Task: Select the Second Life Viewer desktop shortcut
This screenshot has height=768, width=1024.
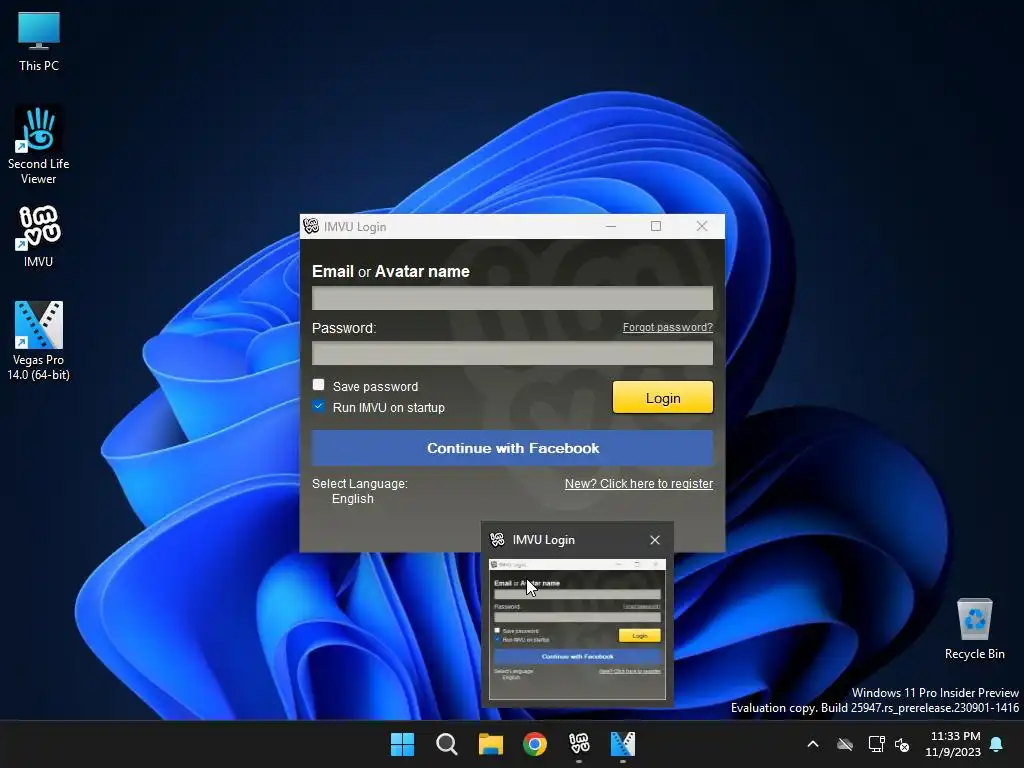Action: coord(39,146)
